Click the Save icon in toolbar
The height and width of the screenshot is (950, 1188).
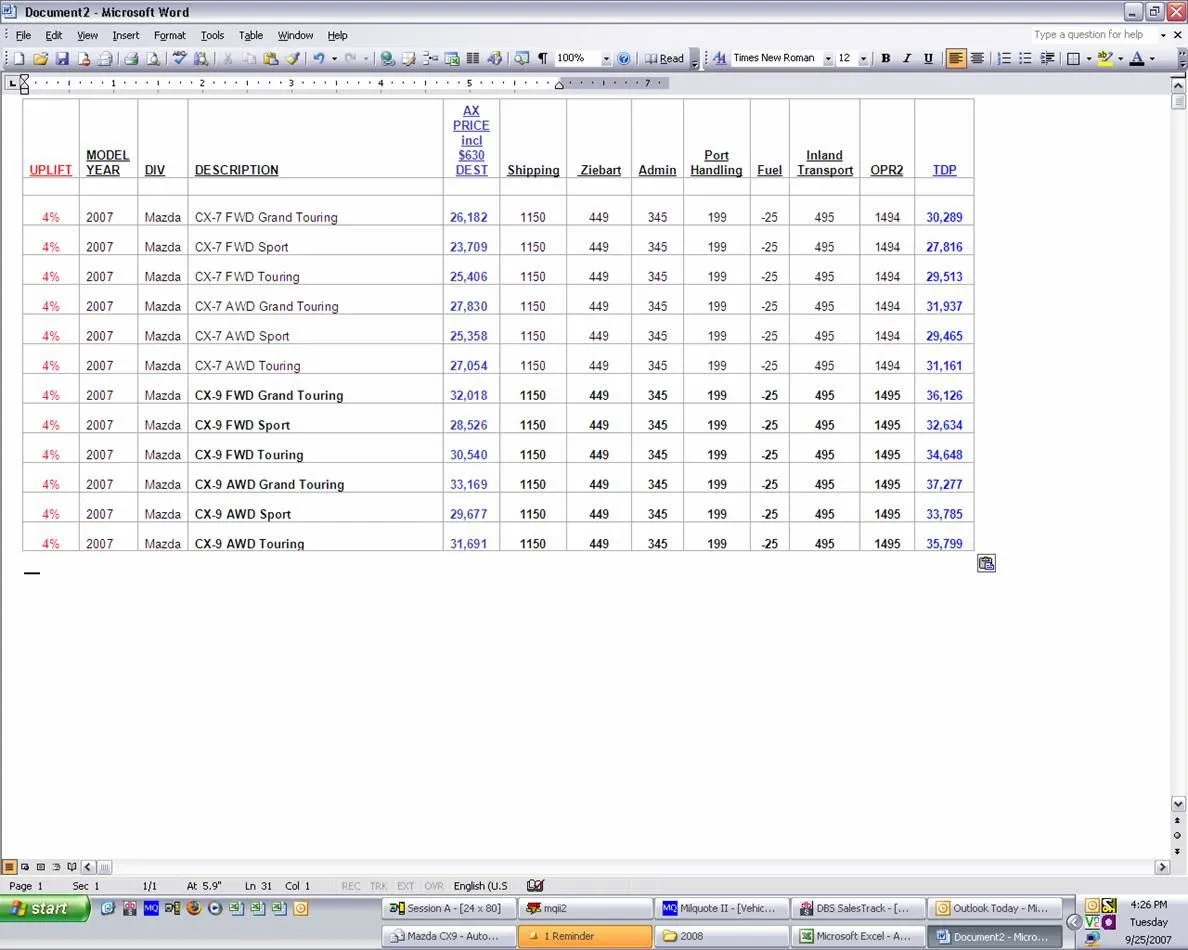click(x=62, y=59)
